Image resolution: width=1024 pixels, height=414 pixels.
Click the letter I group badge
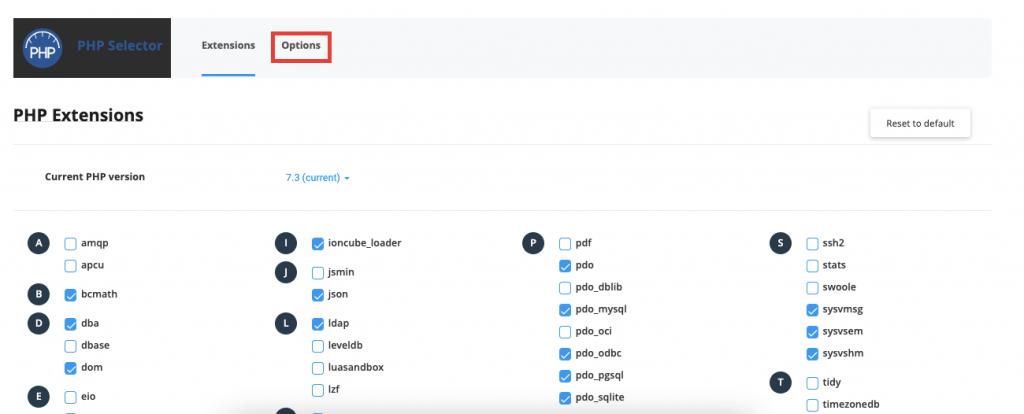pyautogui.click(x=286, y=244)
